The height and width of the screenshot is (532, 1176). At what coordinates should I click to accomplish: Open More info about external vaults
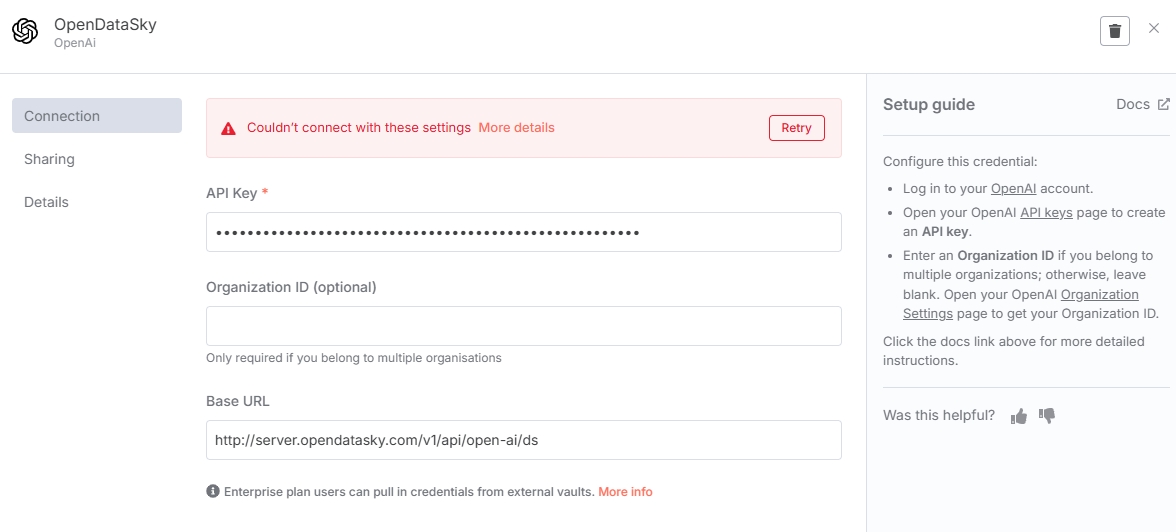(x=626, y=491)
